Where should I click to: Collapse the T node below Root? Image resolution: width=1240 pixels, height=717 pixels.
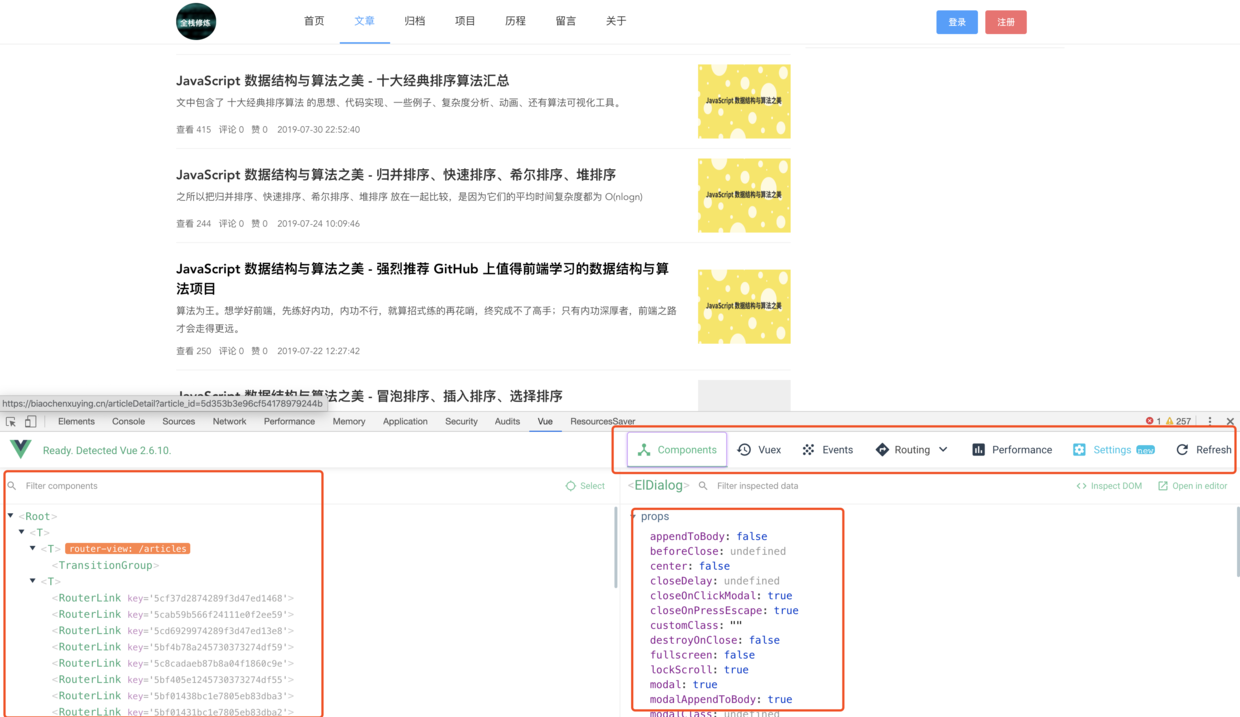click(22, 532)
